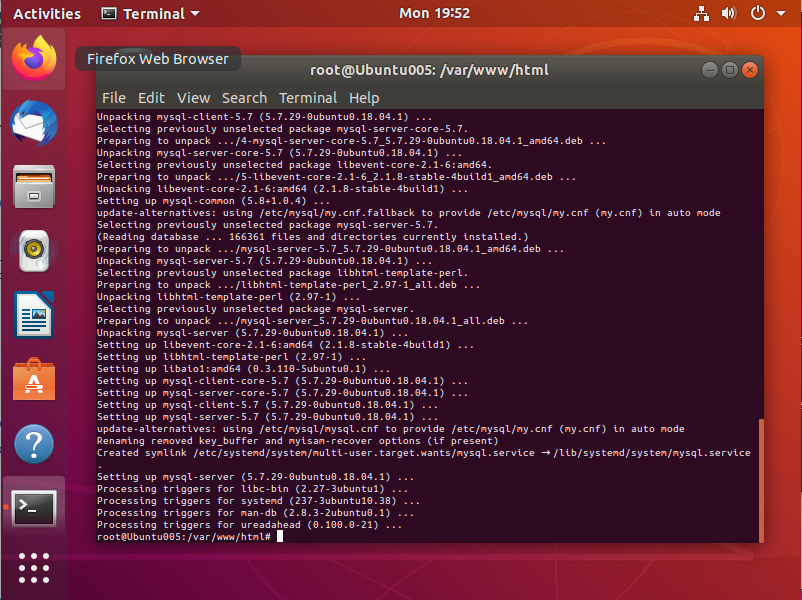
Task: Click 'Processing triggers for ureadahead' line
Action: coord(249,525)
